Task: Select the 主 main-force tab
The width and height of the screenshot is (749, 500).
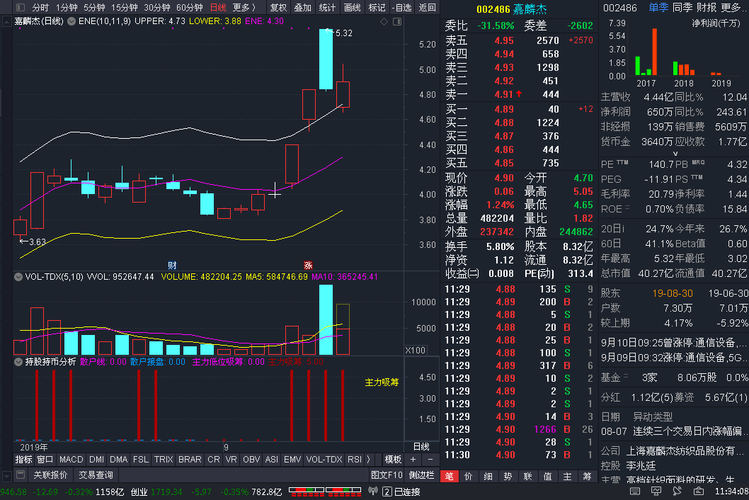Action: 567,476
